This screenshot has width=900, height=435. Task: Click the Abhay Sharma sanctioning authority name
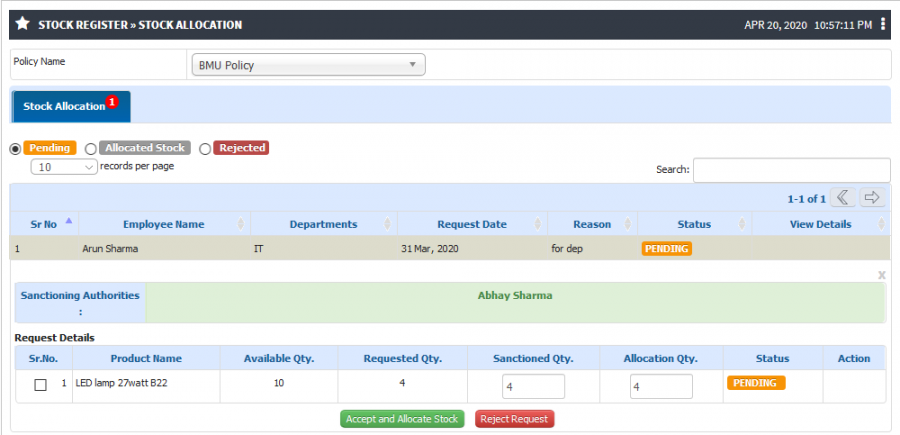click(x=515, y=296)
